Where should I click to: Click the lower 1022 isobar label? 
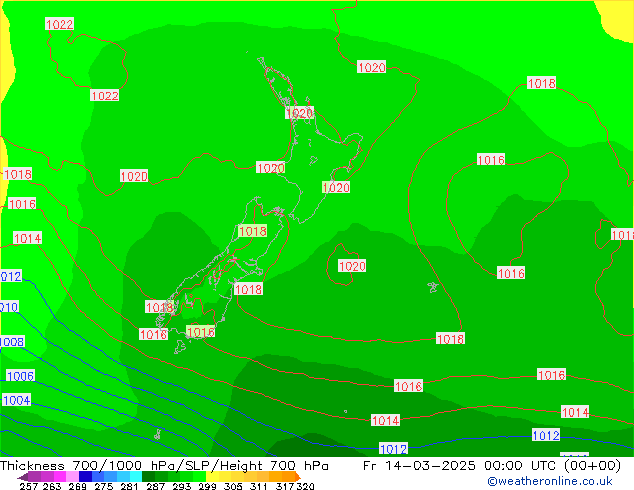tap(105, 95)
